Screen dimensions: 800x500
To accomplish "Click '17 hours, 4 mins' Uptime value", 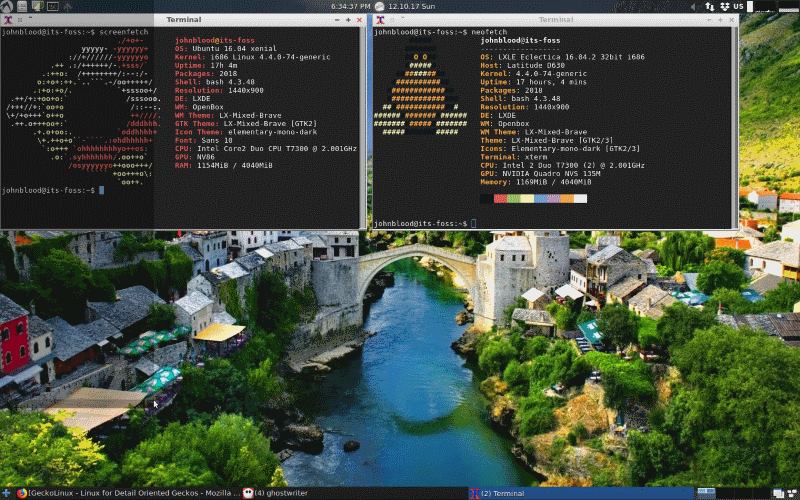I will pyautogui.click(x=551, y=82).
